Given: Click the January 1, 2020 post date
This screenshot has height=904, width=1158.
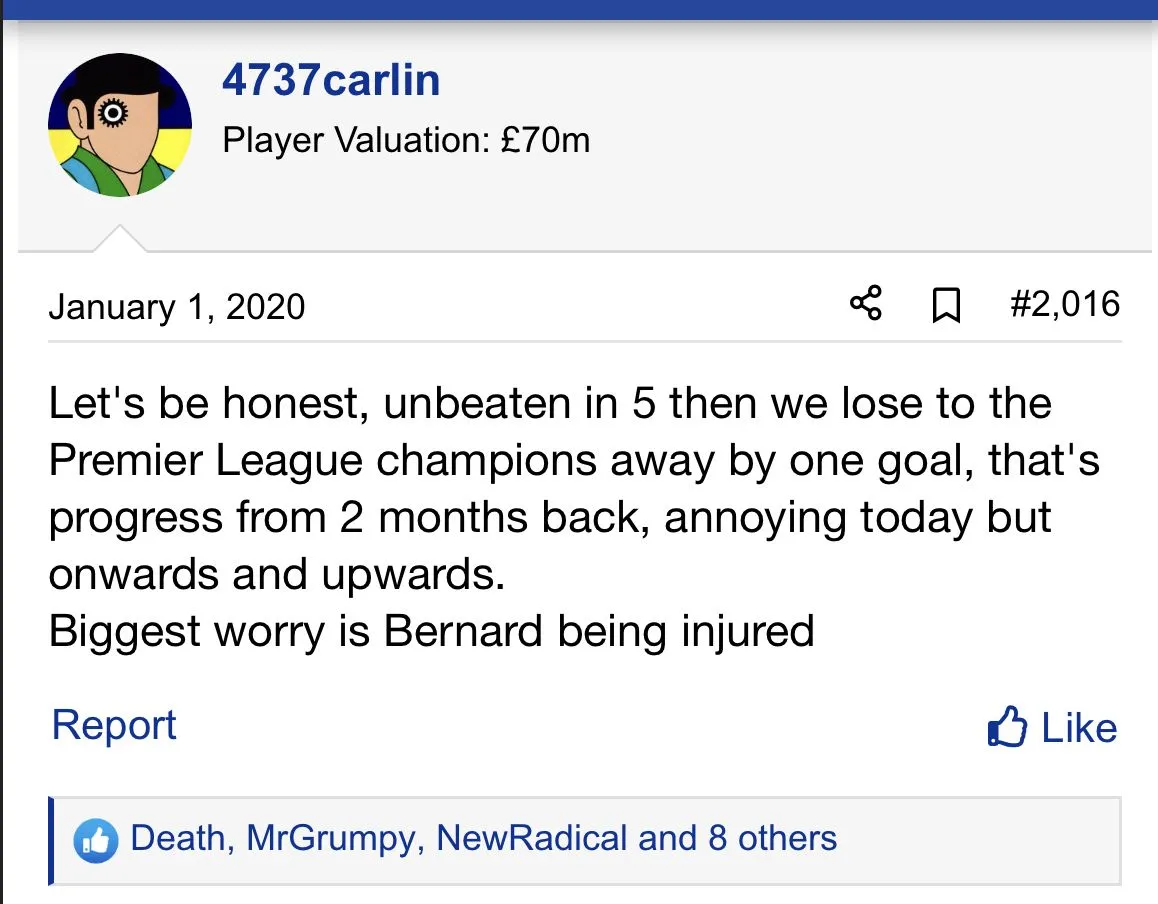Looking at the screenshot, I should point(177,305).
